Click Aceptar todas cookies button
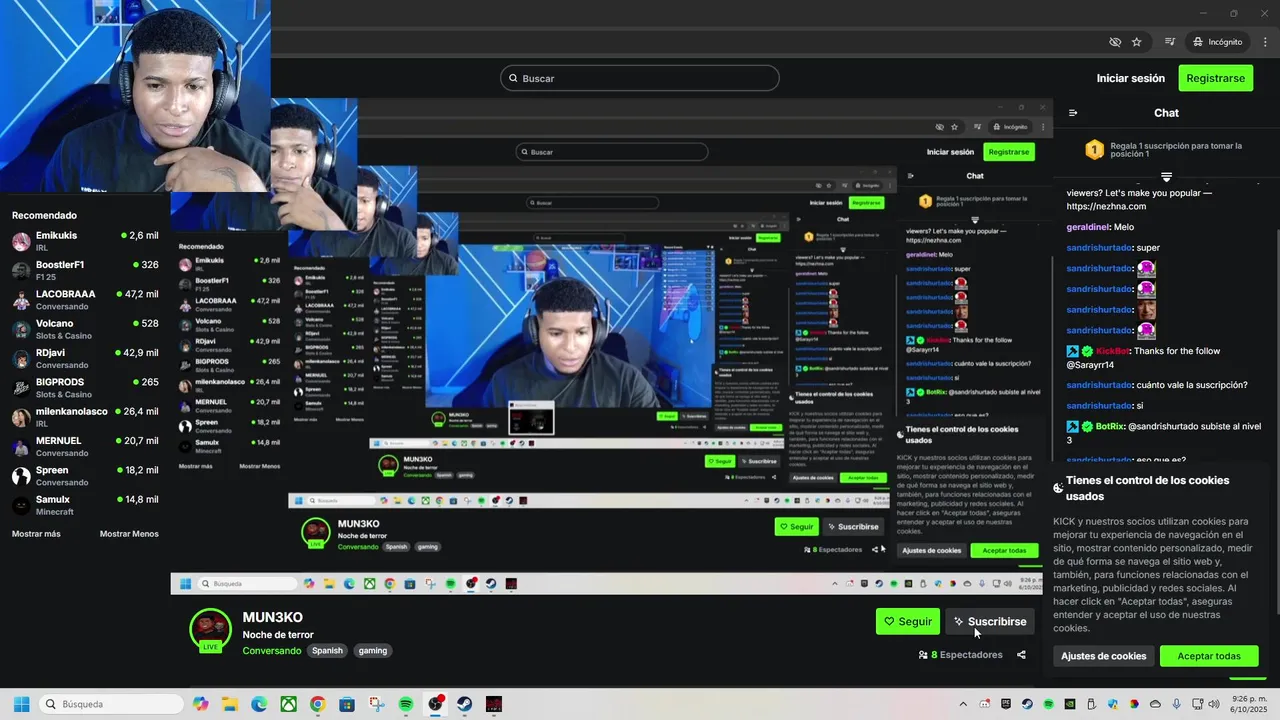The height and width of the screenshot is (720, 1280). (1209, 656)
